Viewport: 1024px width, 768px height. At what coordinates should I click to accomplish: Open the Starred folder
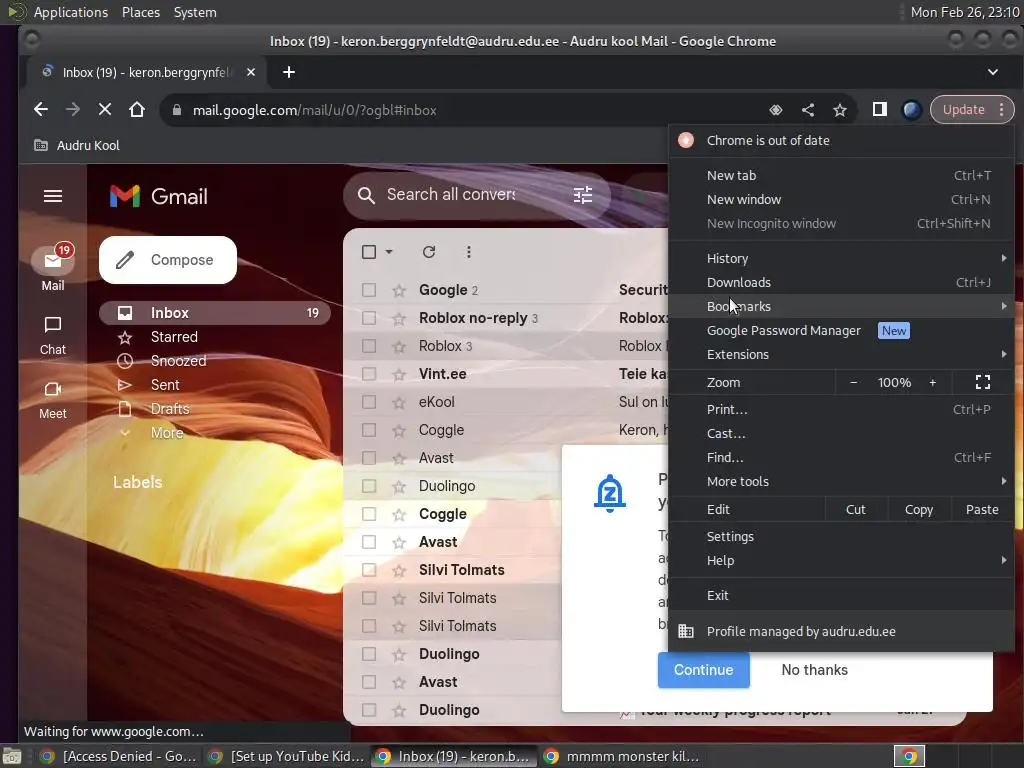pyautogui.click(x=174, y=337)
